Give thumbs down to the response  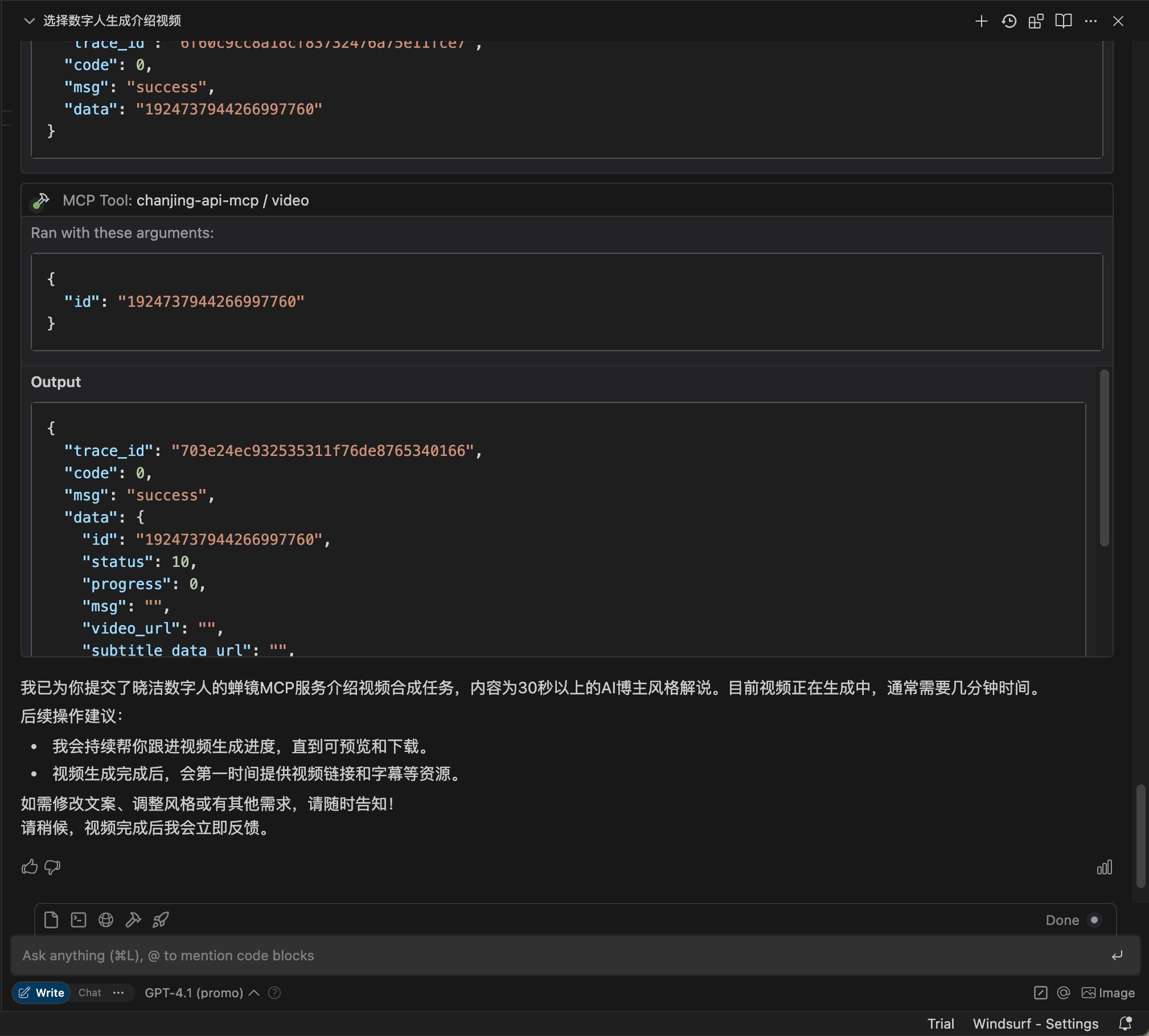point(52,867)
